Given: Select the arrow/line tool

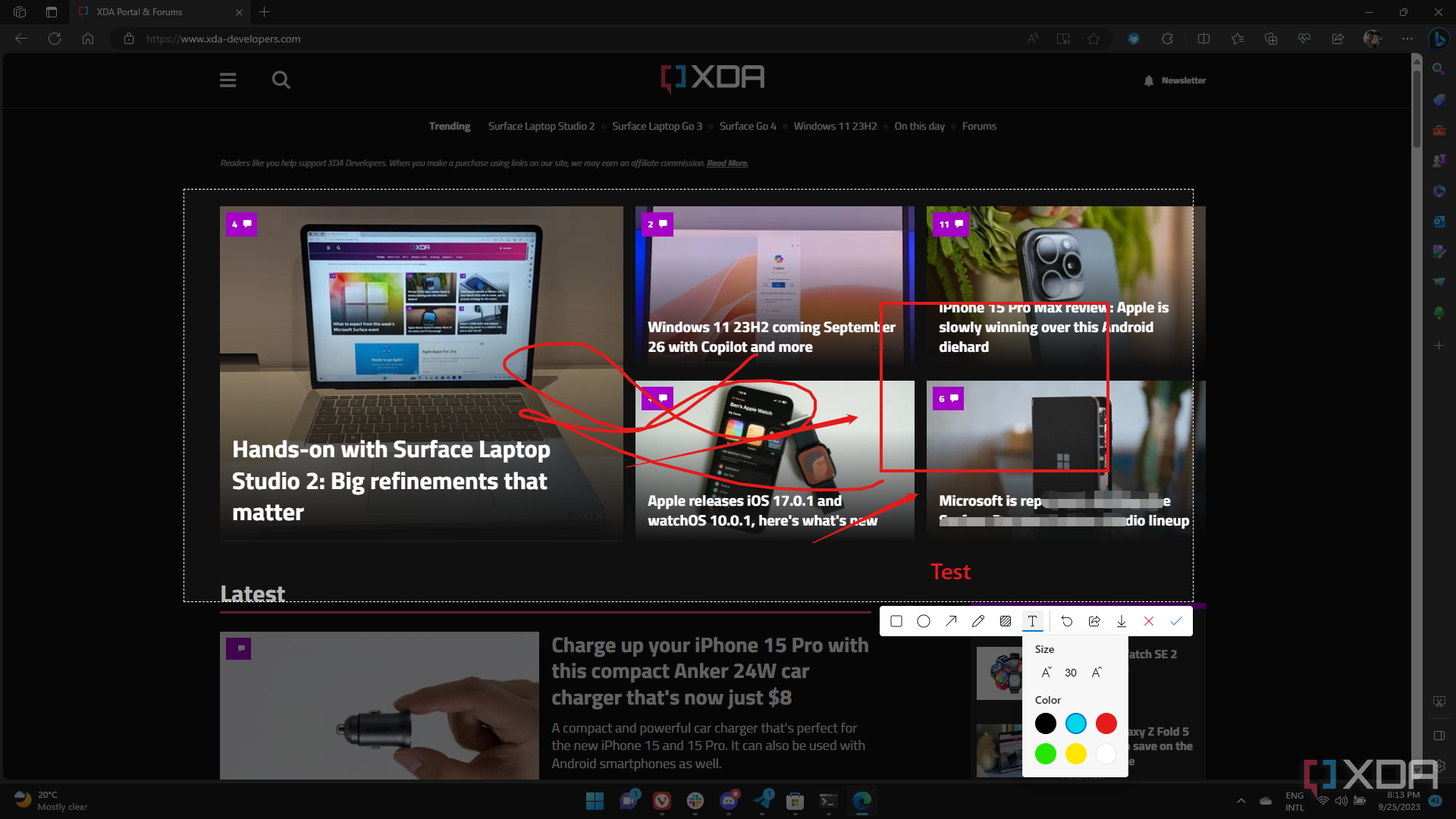Looking at the screenshot, I should point(951,621).
